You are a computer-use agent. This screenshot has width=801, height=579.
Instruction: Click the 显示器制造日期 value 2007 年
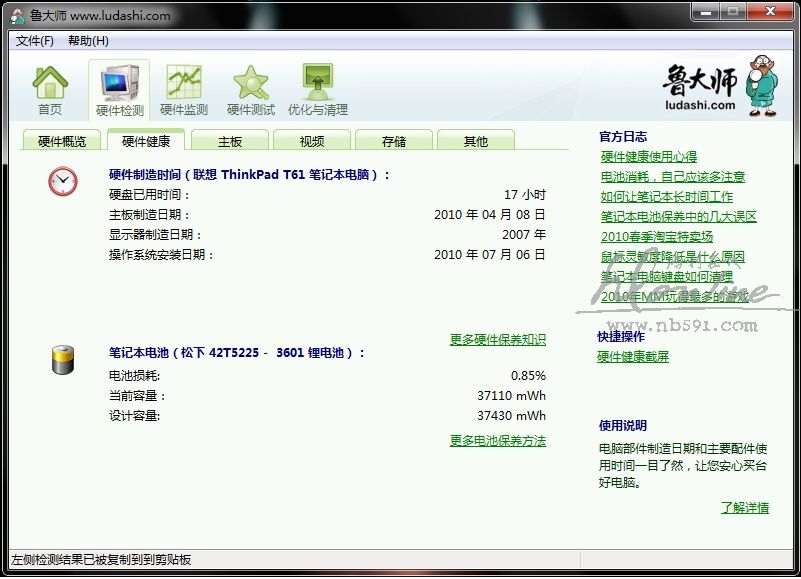[524, 235]
